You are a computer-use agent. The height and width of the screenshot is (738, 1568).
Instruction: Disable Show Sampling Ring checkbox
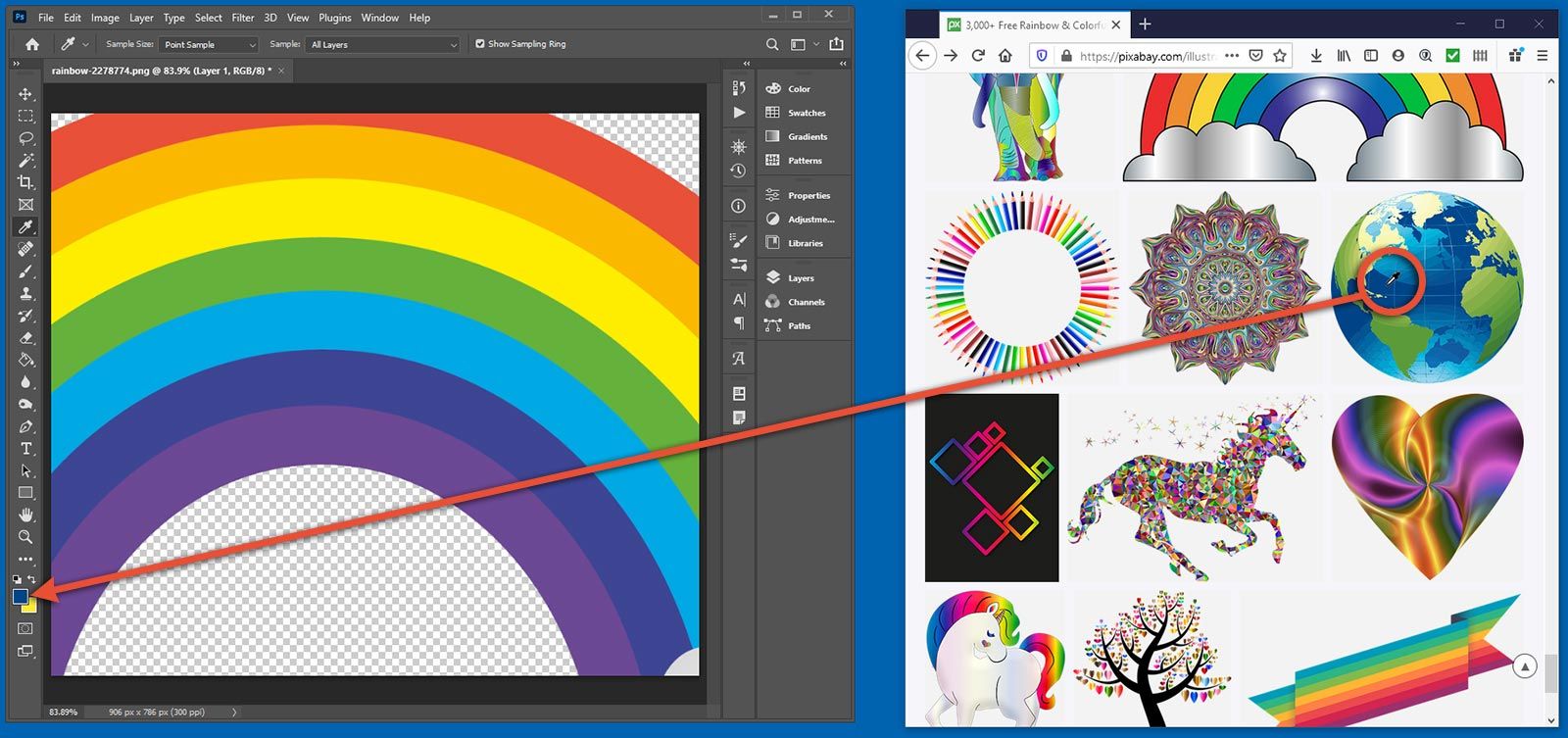click(480, 44)
